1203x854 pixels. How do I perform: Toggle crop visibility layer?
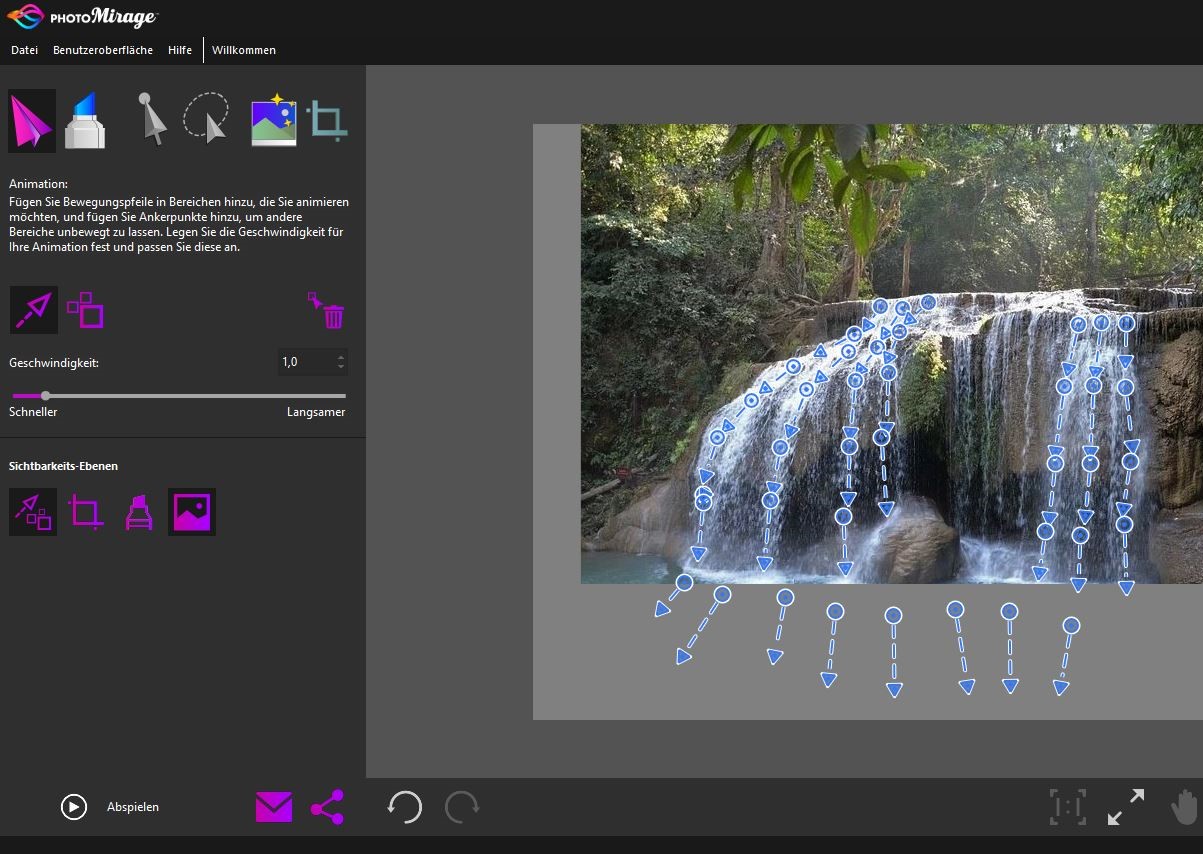click(x=86, y=512)
